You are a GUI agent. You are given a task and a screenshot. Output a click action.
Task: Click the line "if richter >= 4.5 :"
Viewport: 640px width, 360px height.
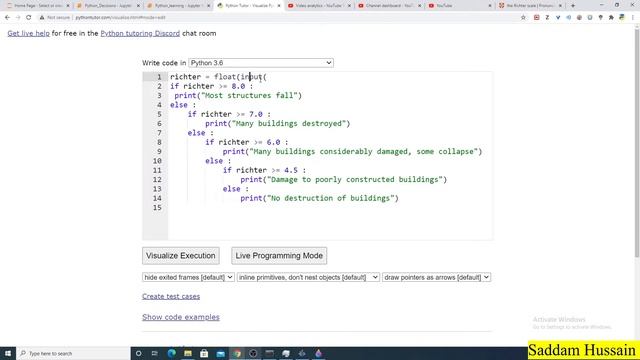coord(264,170)
